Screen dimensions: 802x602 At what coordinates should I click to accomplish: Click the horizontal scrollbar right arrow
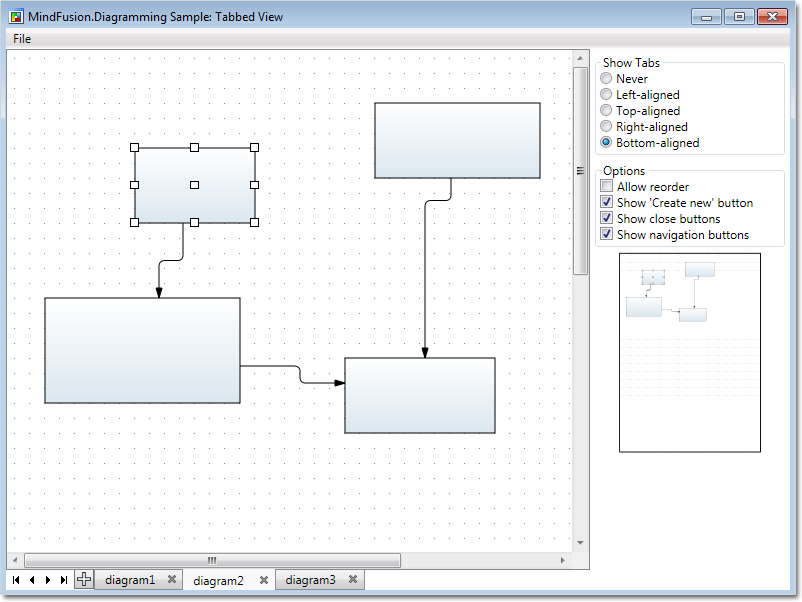click(x=563, y=561)
